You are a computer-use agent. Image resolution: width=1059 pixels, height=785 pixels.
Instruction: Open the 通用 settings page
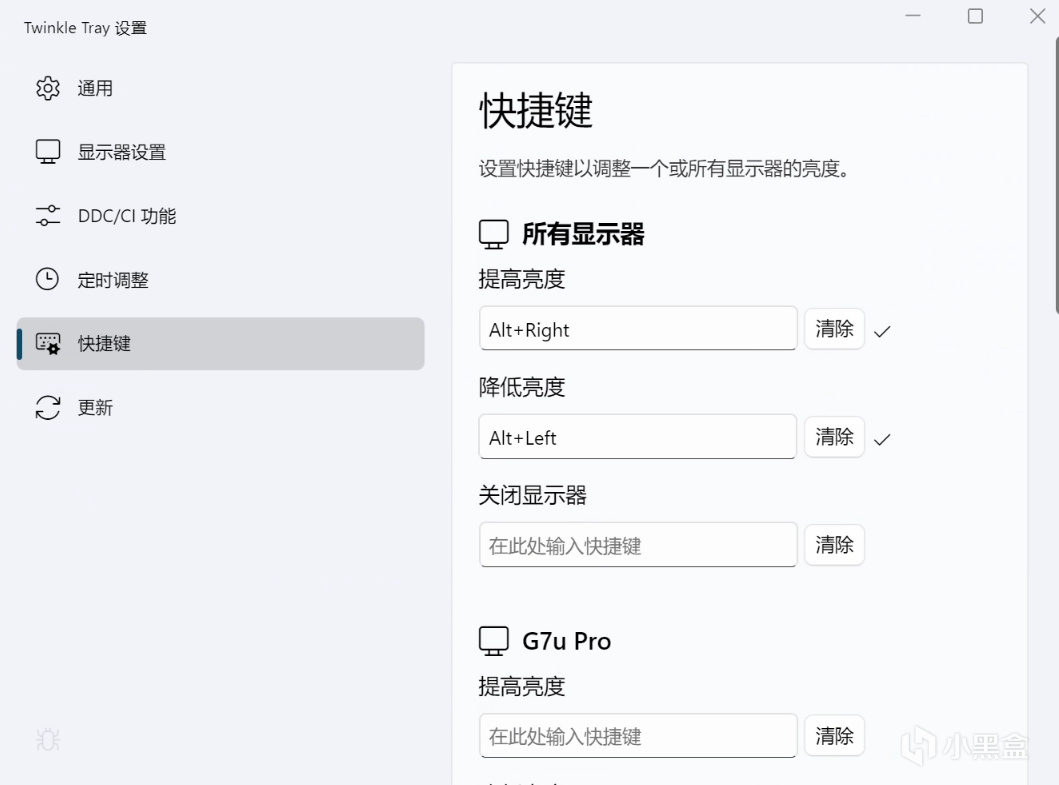click(96, 88)
